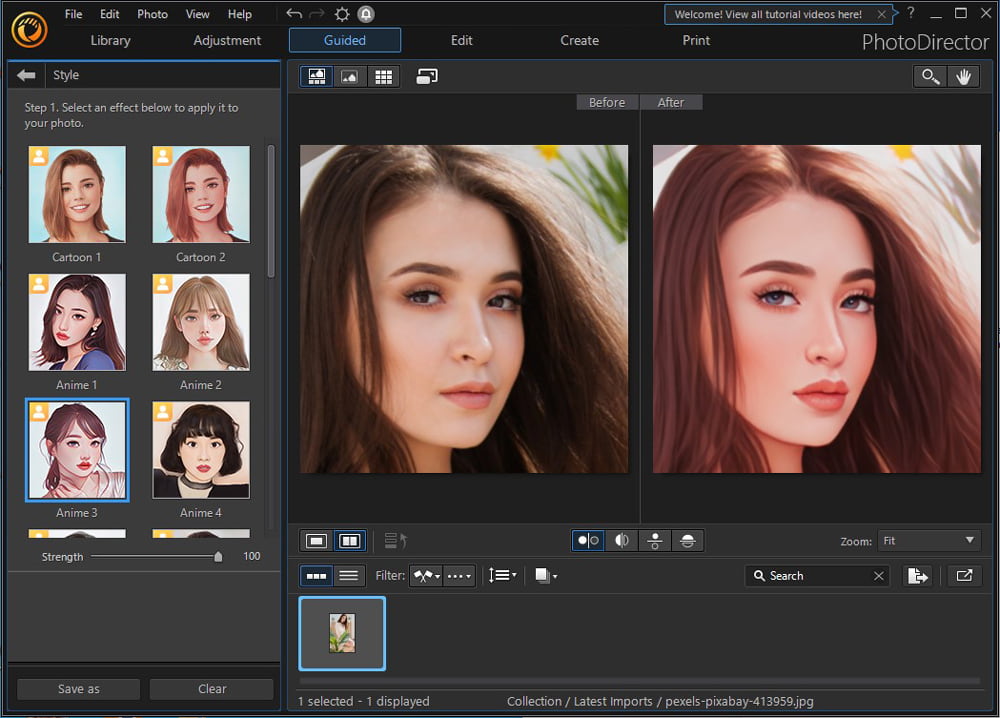Activate the split-view comparison mode
Viewport: 1000px width, 718px height.
coord(621,540)
